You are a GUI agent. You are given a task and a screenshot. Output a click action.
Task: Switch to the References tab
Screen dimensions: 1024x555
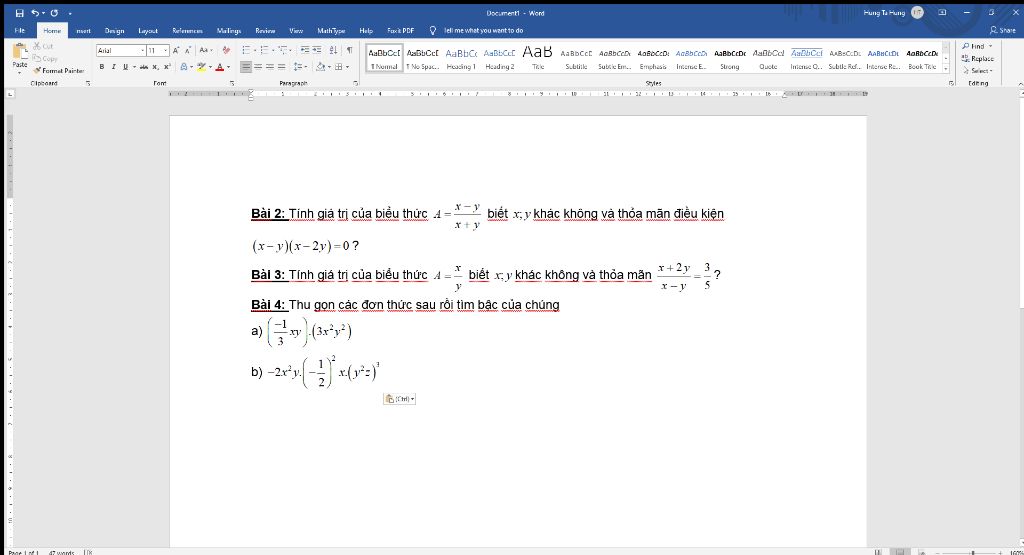187,30
